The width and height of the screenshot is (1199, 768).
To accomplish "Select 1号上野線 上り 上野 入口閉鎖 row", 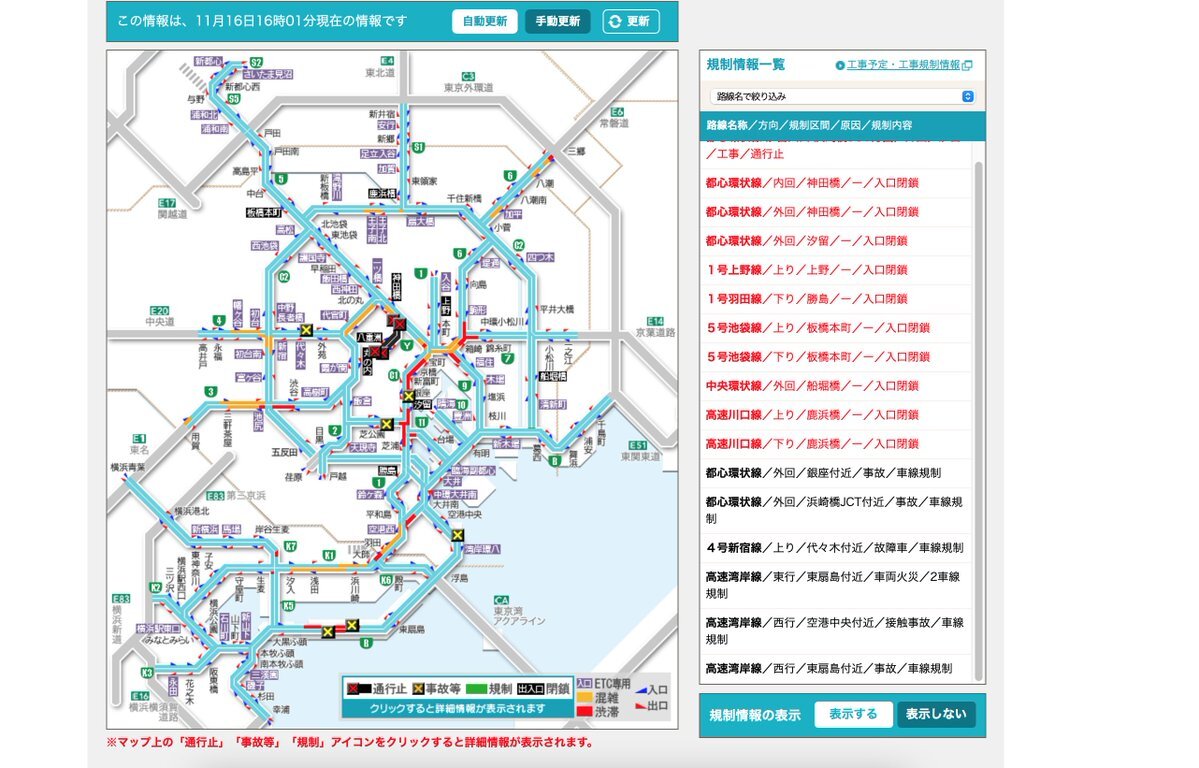I will coord(837,270).
